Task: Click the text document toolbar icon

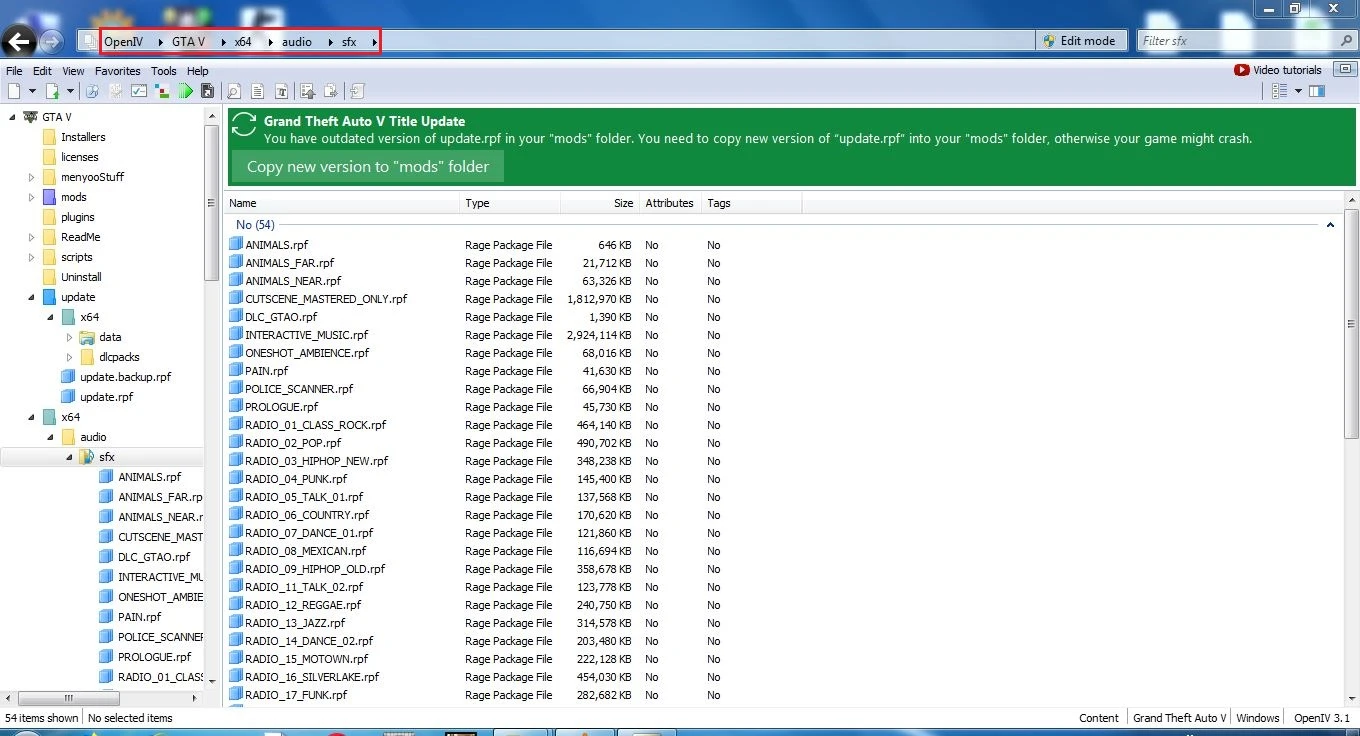Action: (257, 91)
